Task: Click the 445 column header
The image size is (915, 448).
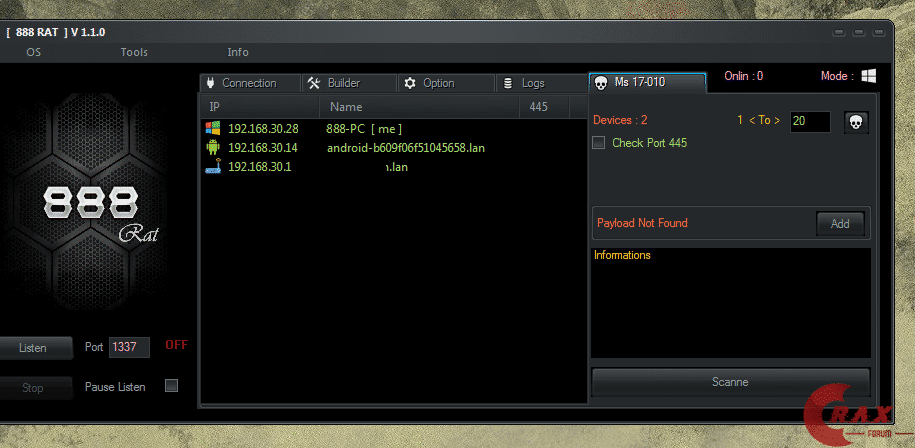Action: [x=544, y=107]
